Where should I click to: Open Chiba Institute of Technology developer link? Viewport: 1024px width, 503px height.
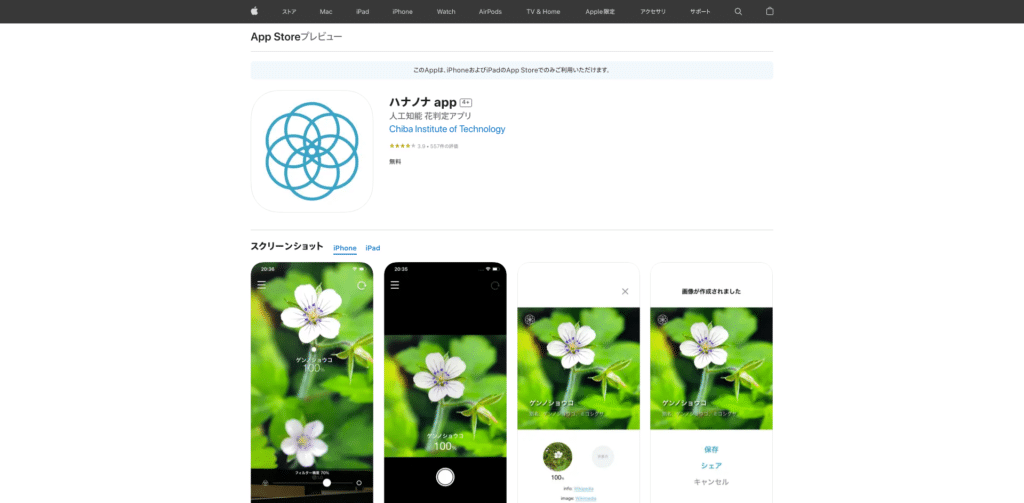click(447, 129)
